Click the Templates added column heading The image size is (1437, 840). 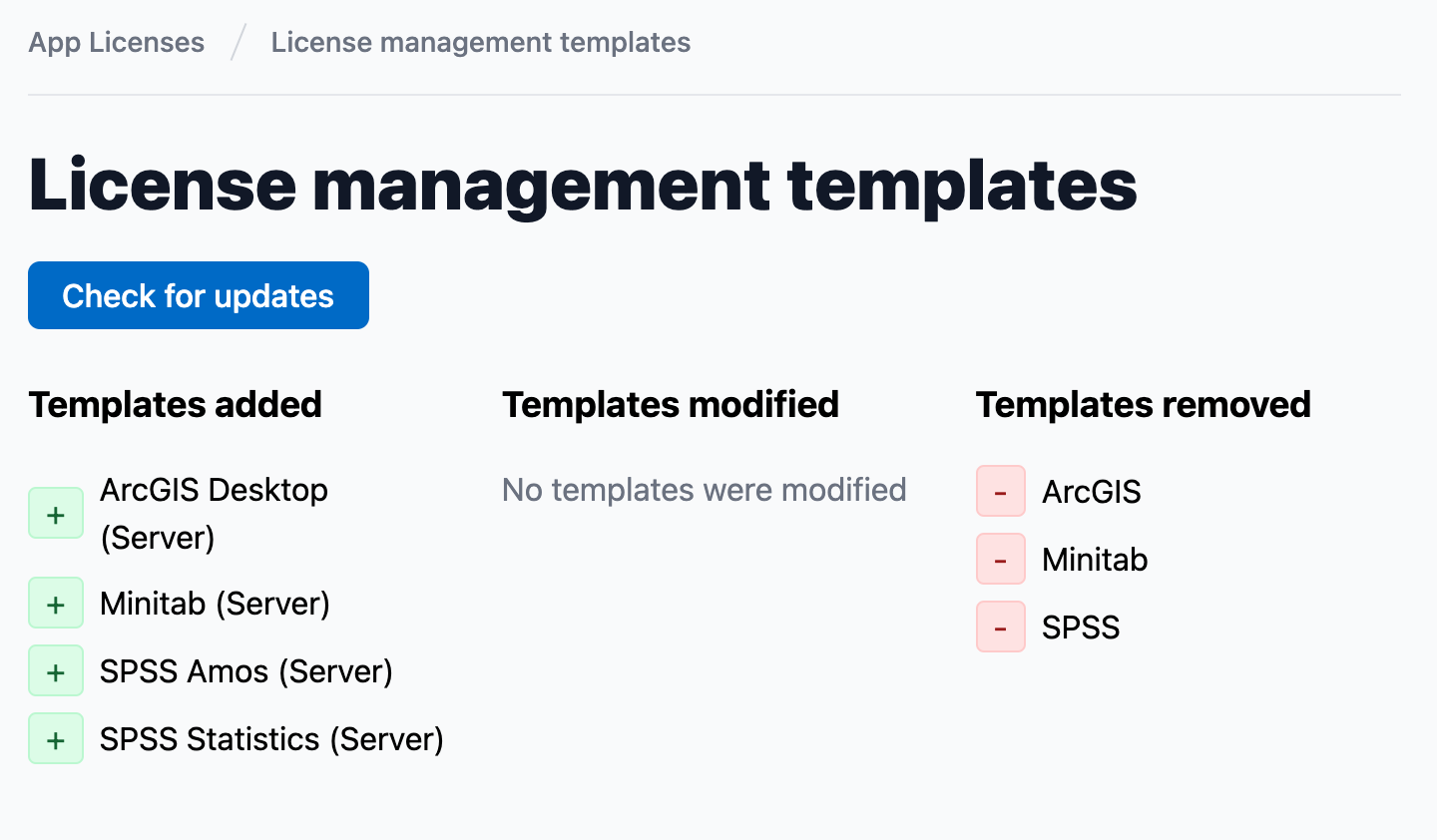coord(176,405)
